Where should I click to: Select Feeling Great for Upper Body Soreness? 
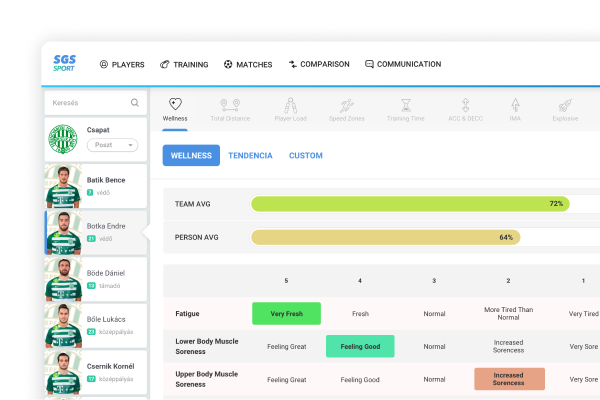pyautogui.click(x=287, y=380)
